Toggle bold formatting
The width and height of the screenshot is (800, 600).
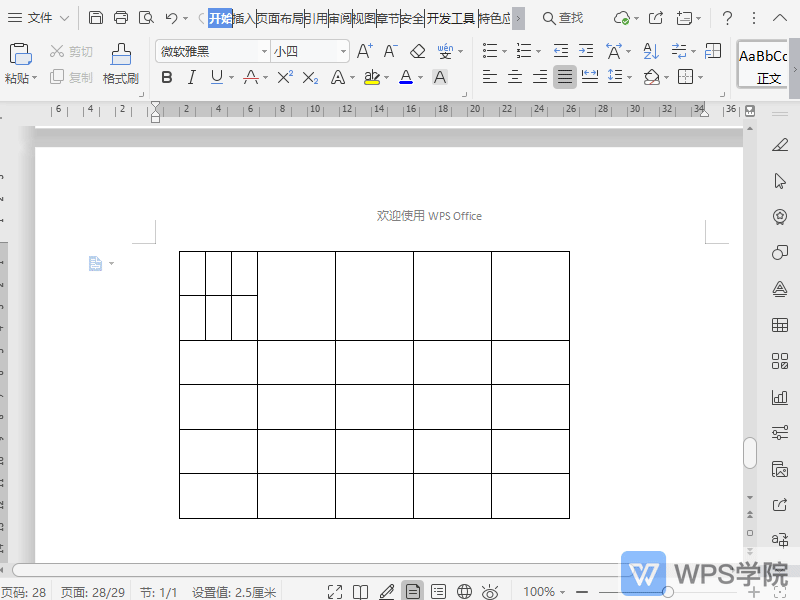pos(166,77)
